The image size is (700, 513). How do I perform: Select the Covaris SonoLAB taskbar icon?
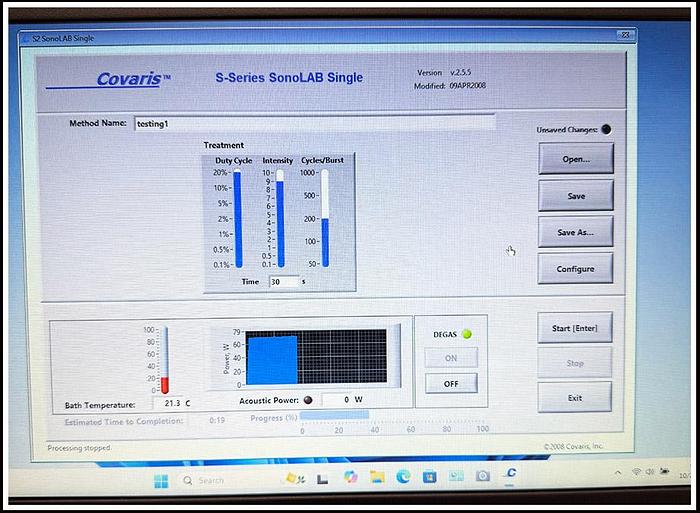click(511, 474)
